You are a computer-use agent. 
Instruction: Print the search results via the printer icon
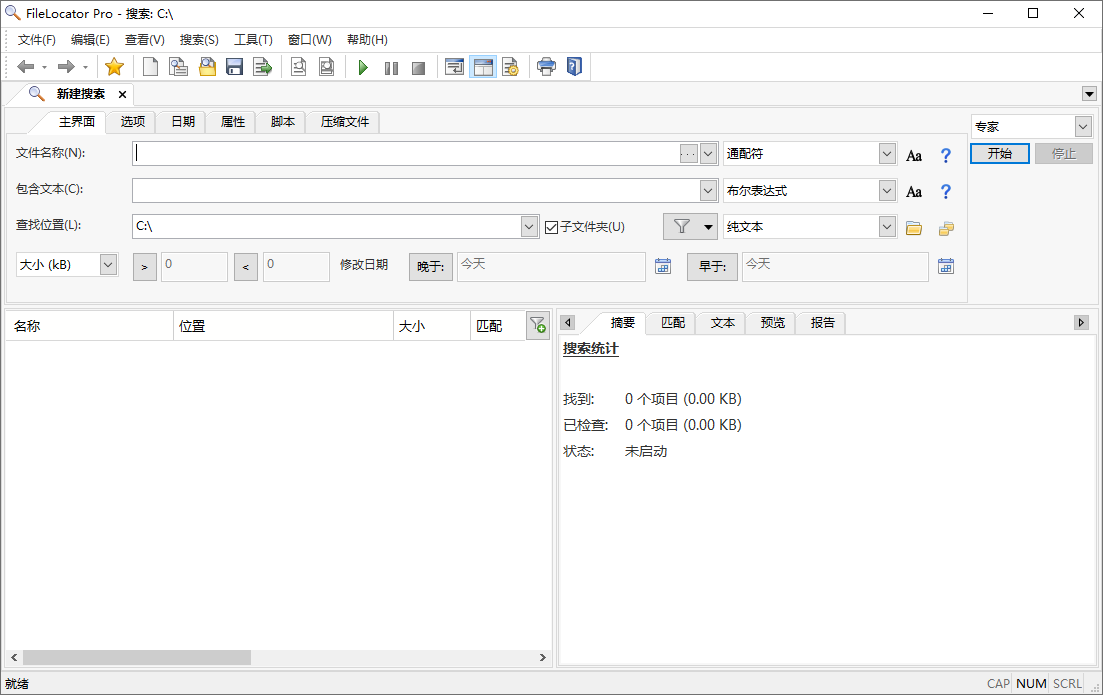coord(546,67)
